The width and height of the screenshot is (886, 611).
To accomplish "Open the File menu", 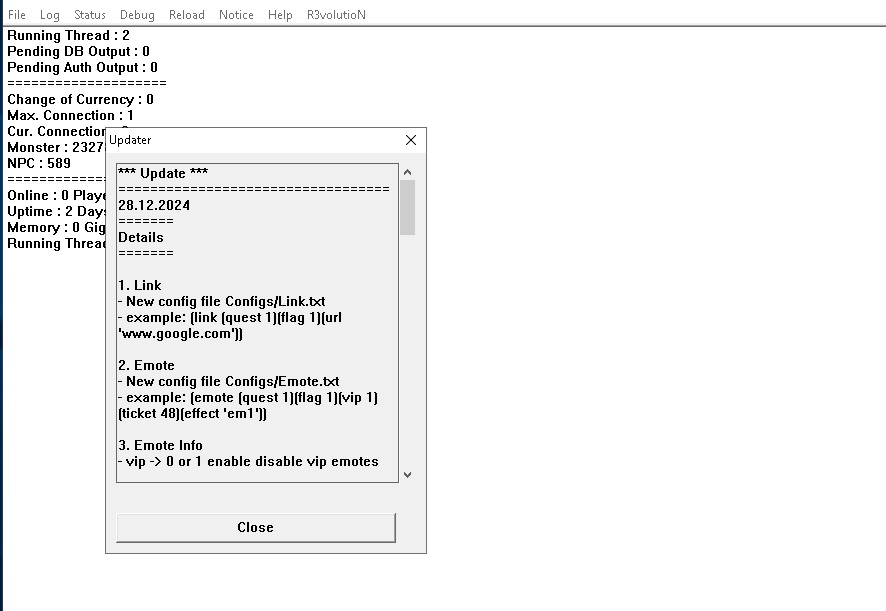I will click(x=17, y=15).
